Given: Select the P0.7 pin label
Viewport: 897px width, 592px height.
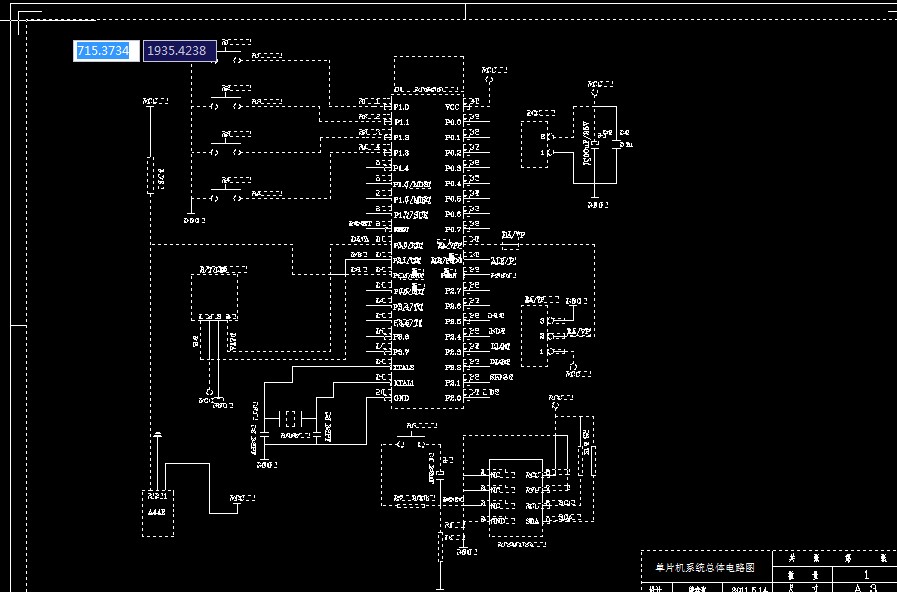Looking at the screenshot, I should (x=453, y=229).
